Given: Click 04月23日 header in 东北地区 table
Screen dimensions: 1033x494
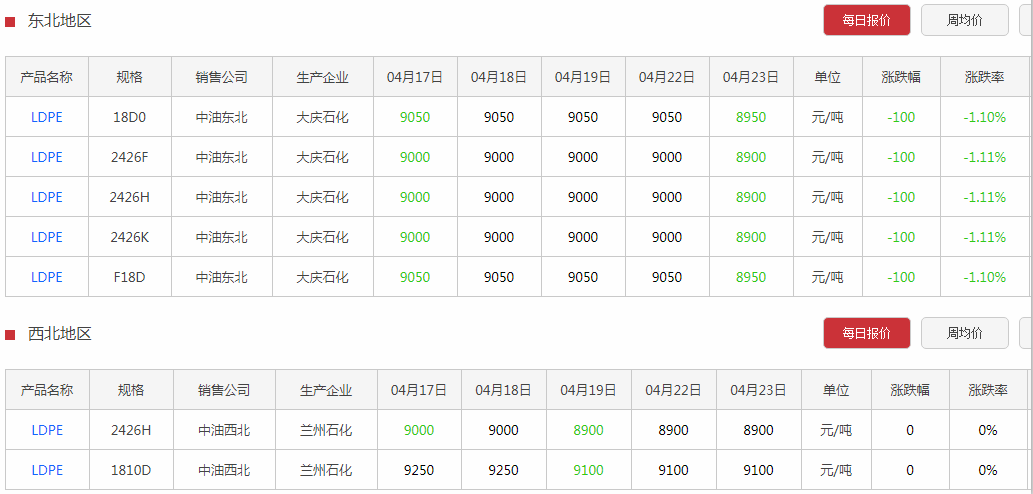Looking at the screenshot, I should click(751, 77).
